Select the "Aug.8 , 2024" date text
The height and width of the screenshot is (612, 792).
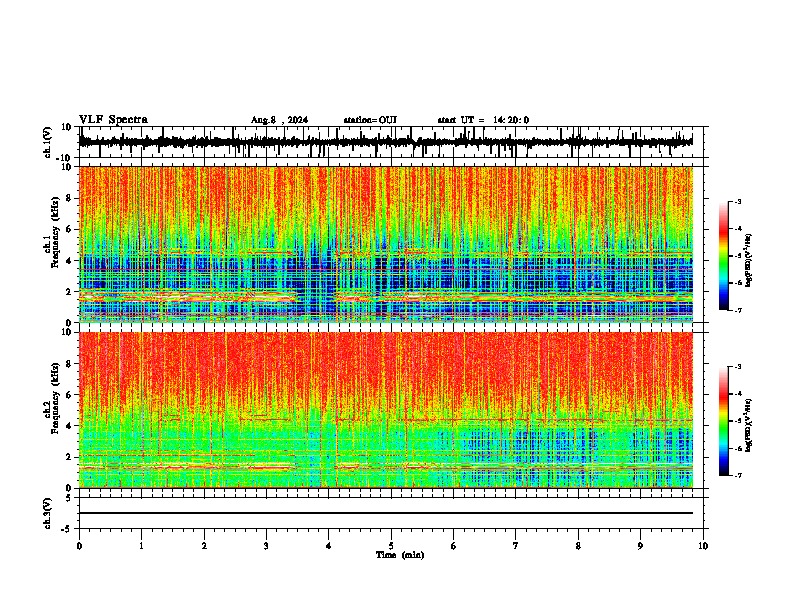point(279,120)
